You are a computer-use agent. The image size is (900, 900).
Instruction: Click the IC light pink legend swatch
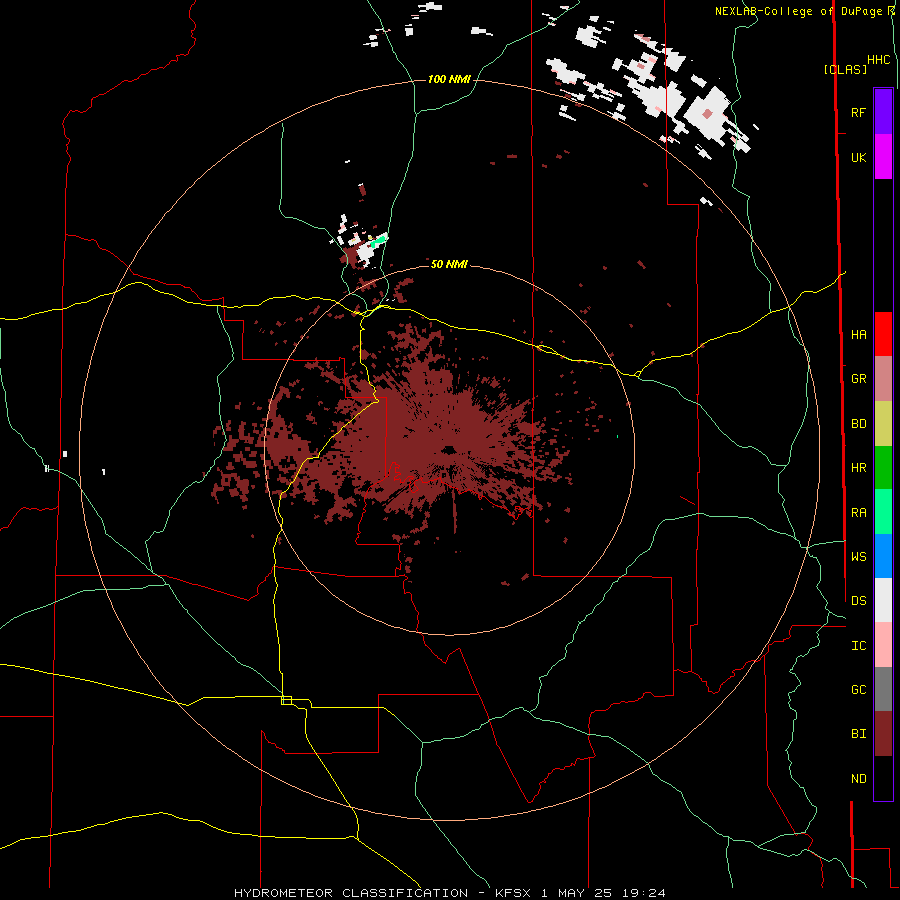pyautogui.click(x=883, y=645)
